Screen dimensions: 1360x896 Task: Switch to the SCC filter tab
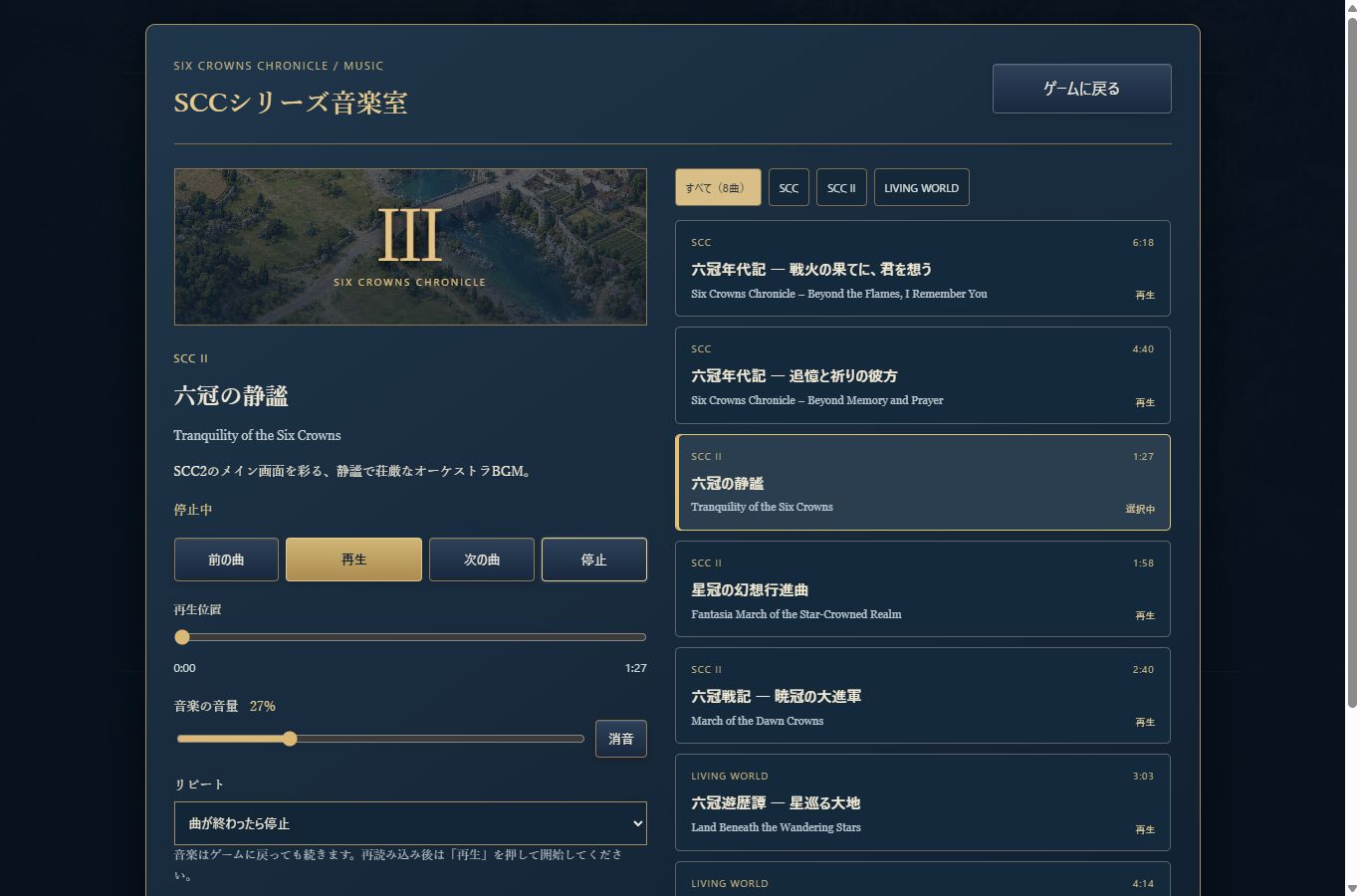(x=789, y=187)
